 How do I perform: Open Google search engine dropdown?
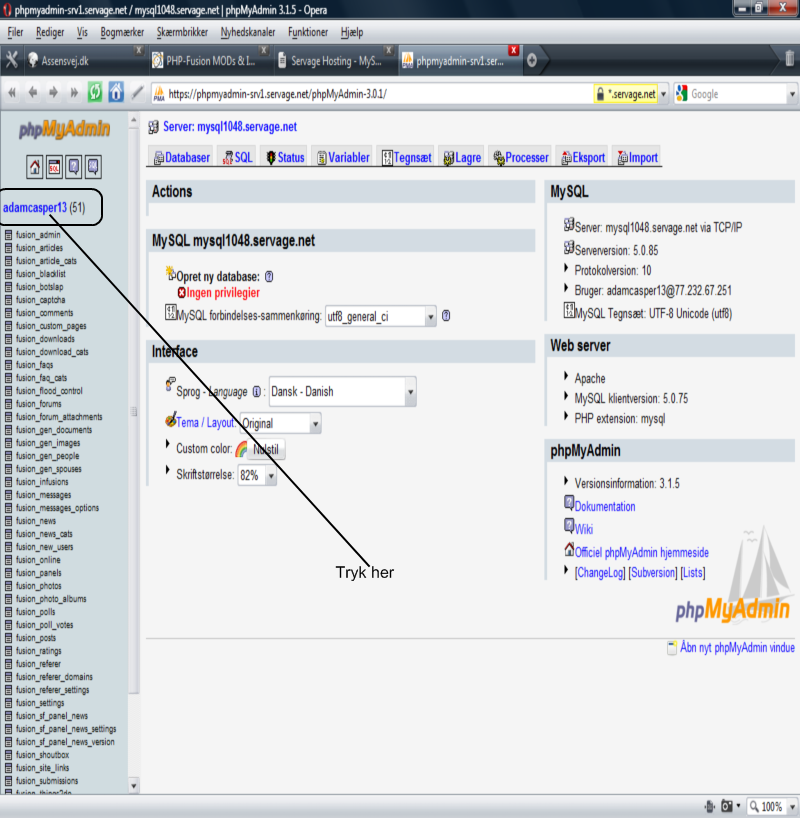tap(792, 94)
